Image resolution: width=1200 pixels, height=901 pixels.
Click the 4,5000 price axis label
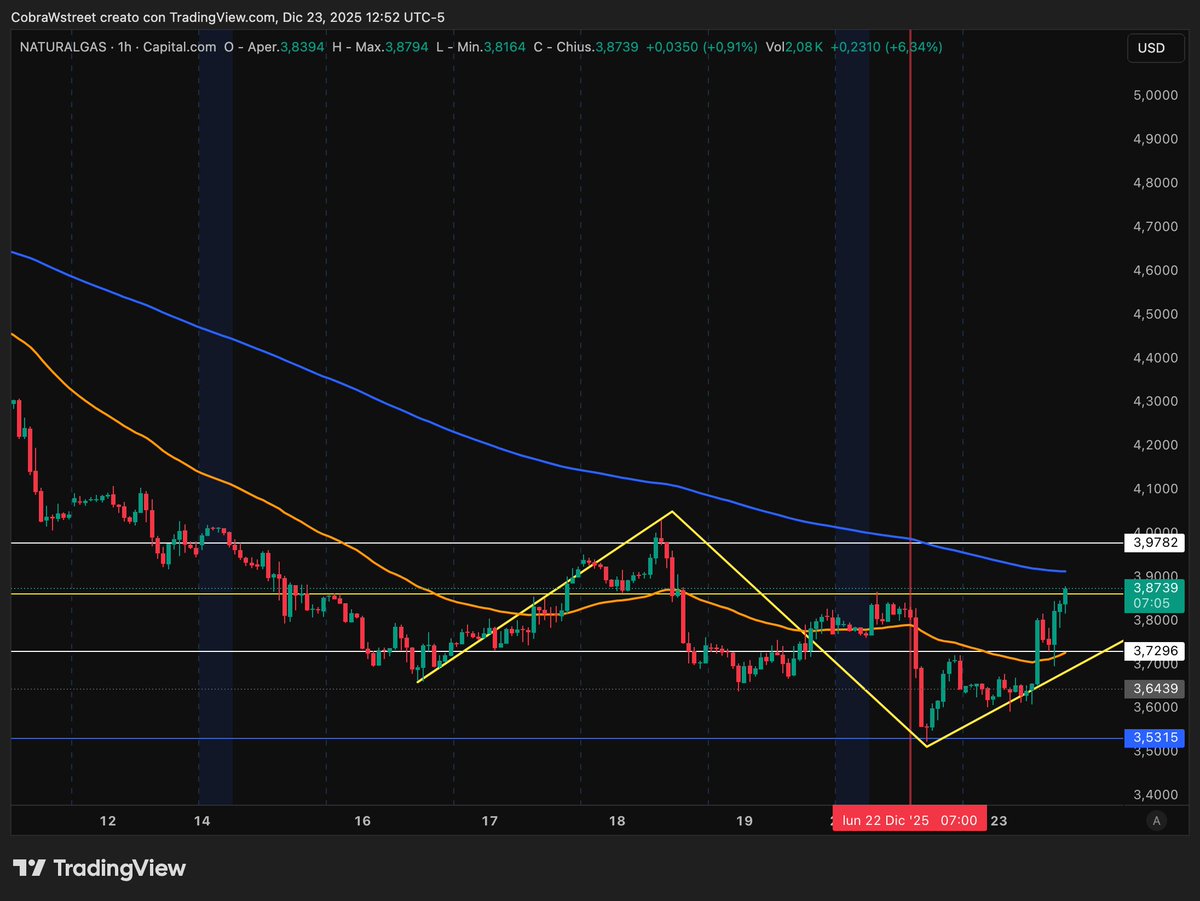click(x=1154, y=314)
